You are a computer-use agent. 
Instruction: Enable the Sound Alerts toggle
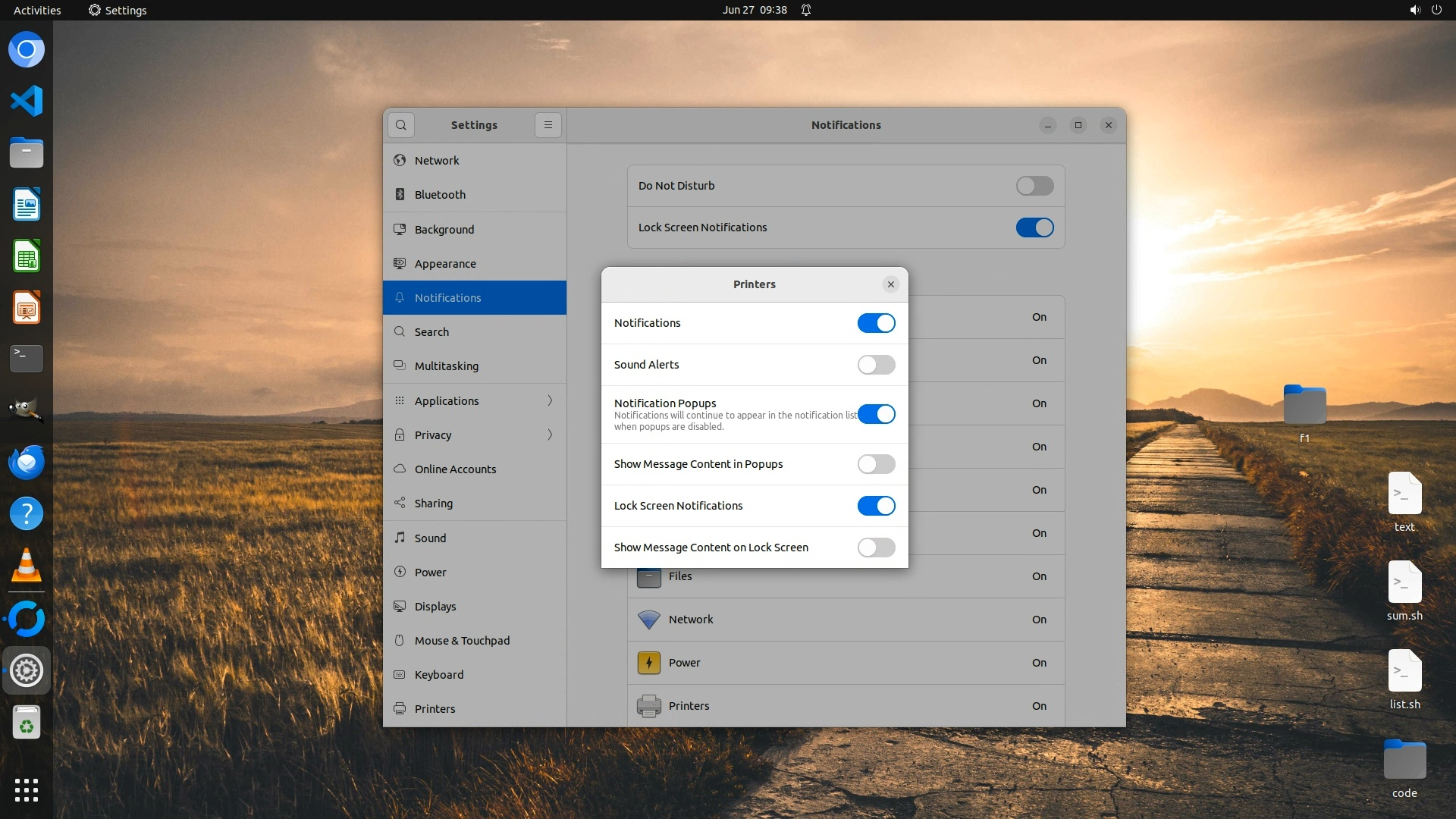point(876,365)
